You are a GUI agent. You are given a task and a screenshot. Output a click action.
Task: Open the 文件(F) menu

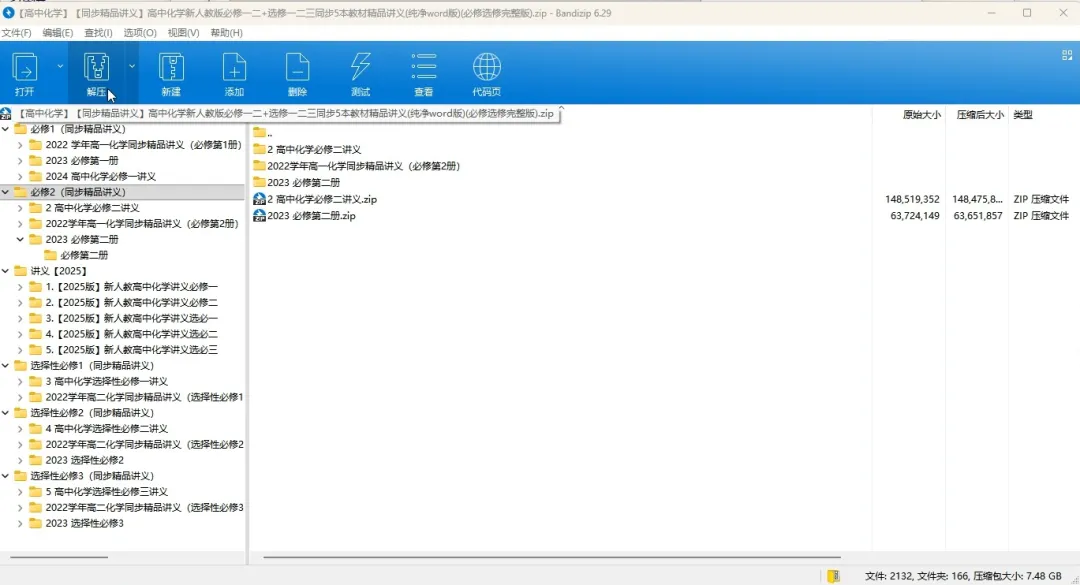click(17, 32)
